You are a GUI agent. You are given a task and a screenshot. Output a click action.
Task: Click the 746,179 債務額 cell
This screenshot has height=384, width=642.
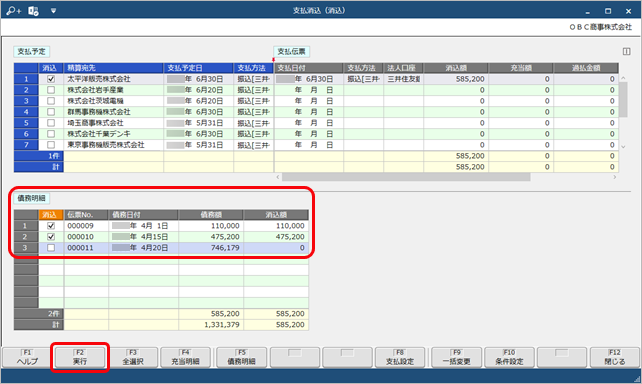coord(211,248)
